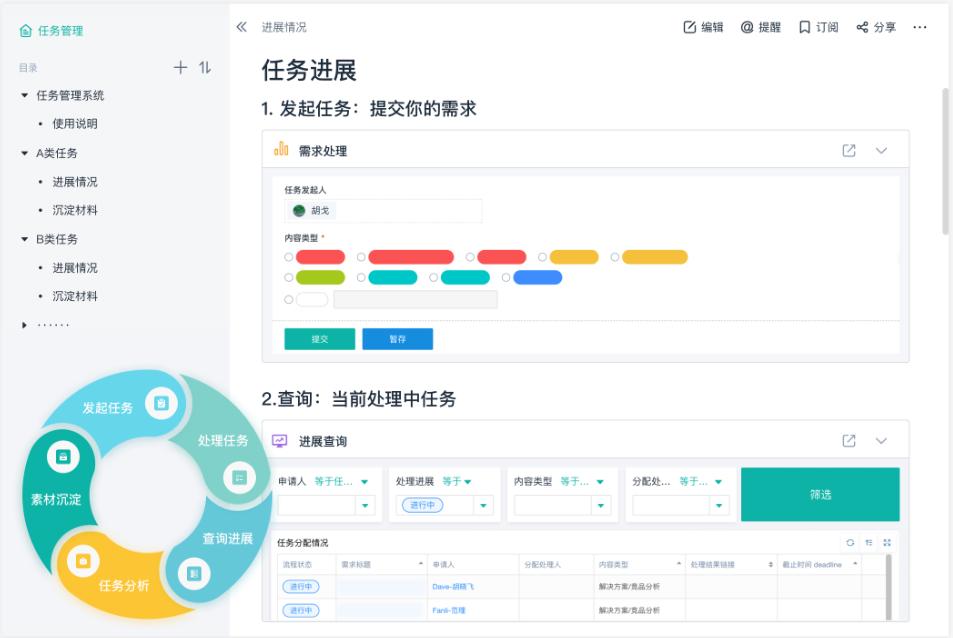Open 使用说明 page in sidebar

click(x=75, y=124)
